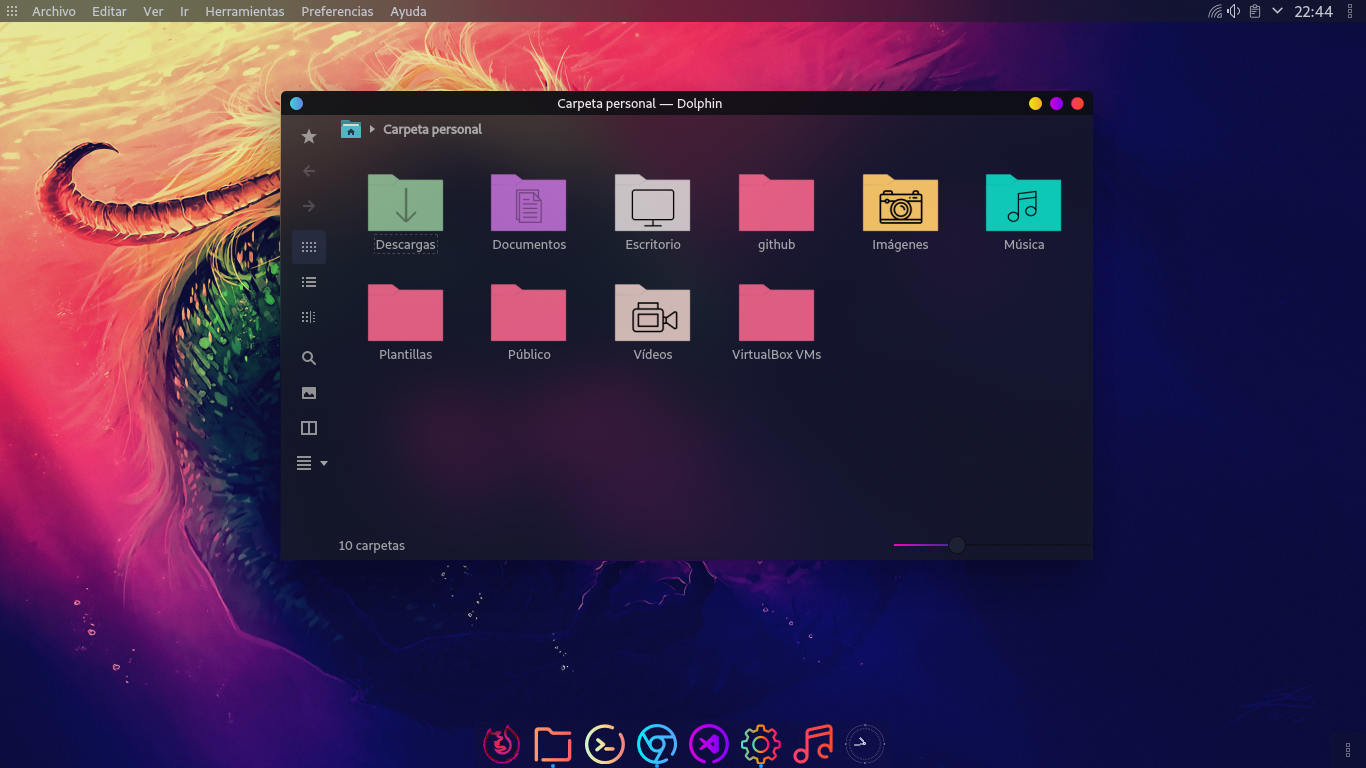Screen dimensions: 1366x768
Task: Select the Escritorio folder
Action: click(653, 212)
